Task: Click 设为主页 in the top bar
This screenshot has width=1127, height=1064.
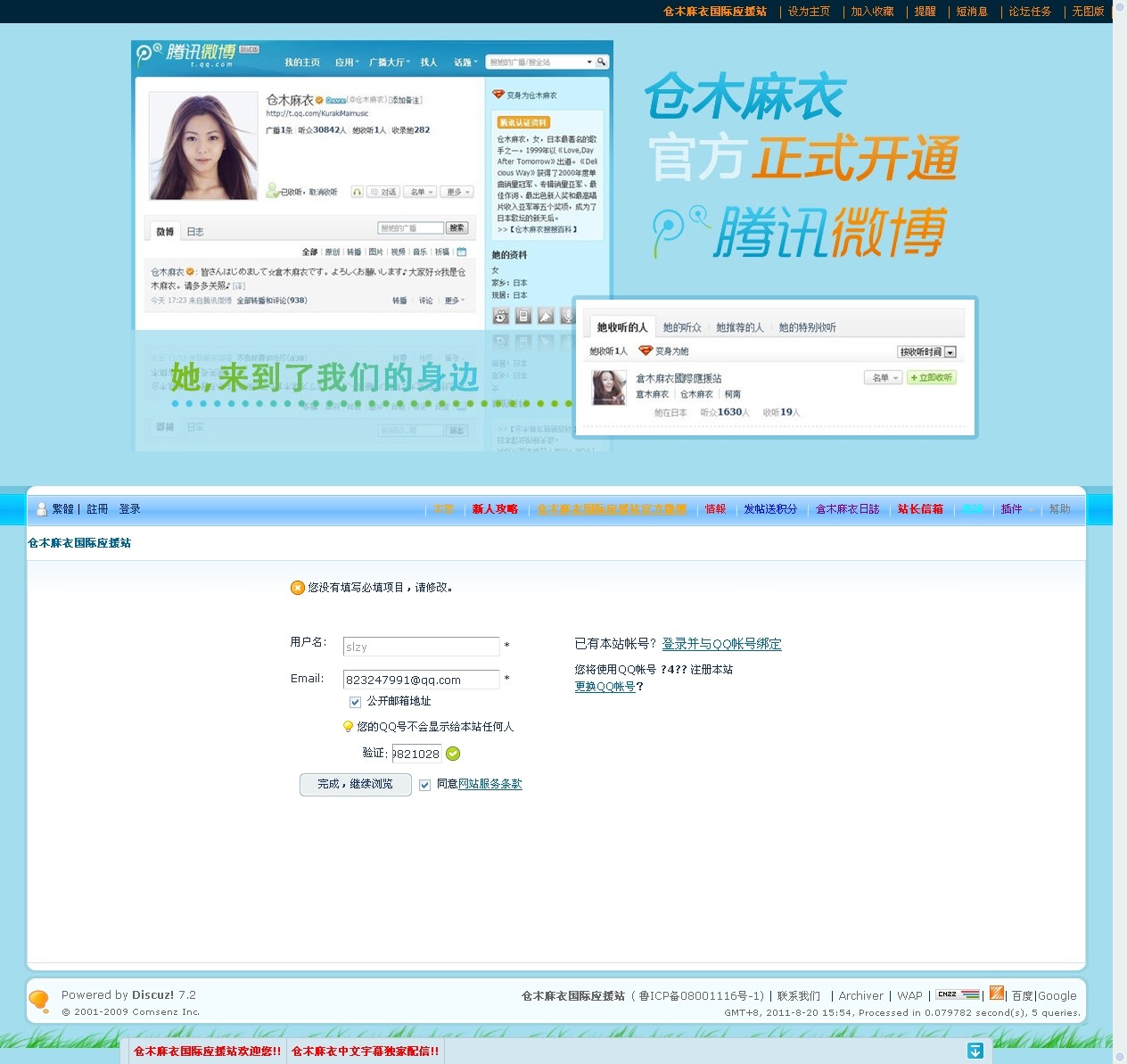Action: coord(809,12)
